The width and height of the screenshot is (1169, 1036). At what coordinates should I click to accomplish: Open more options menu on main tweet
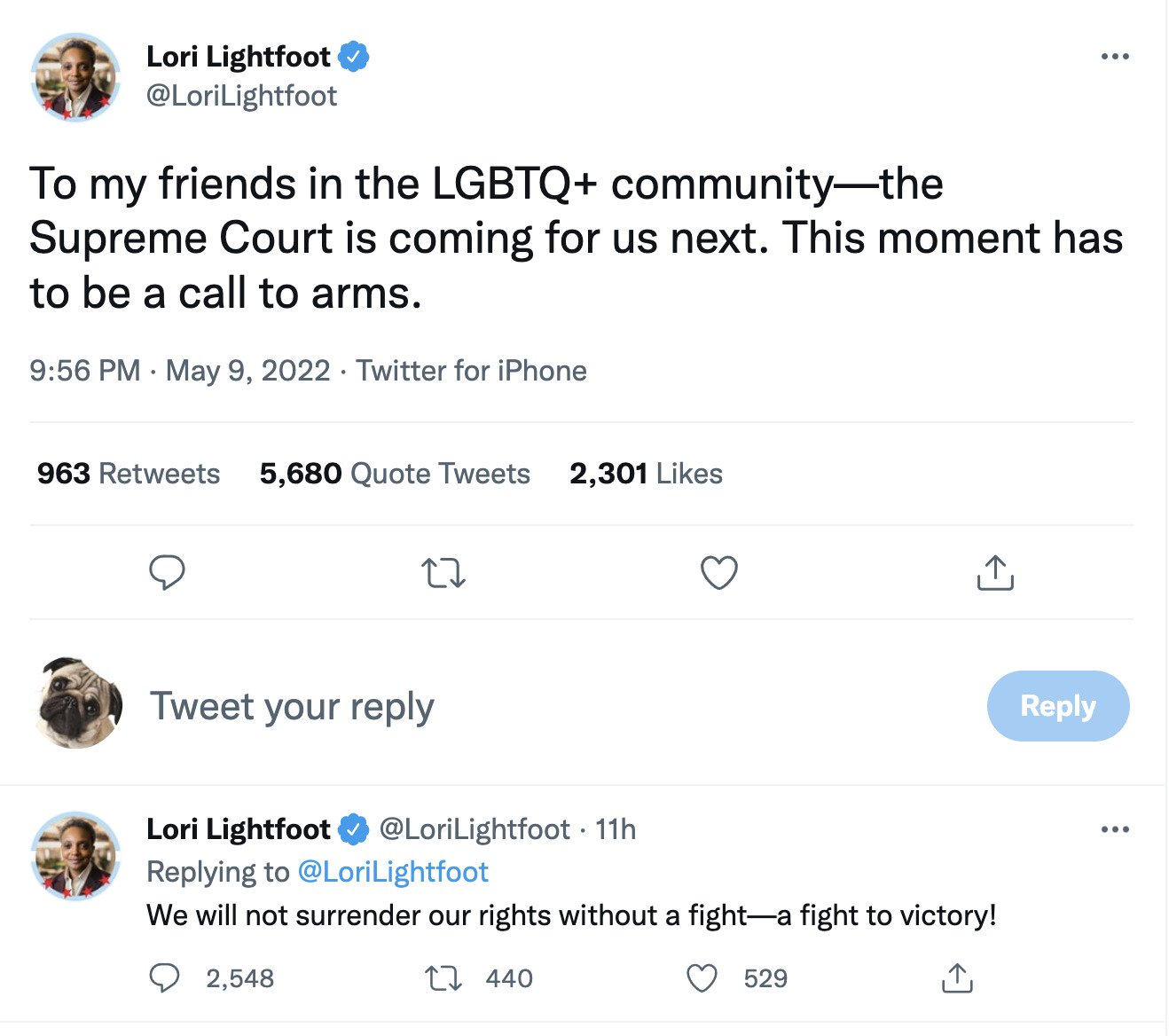click(x=1114, y=57)
